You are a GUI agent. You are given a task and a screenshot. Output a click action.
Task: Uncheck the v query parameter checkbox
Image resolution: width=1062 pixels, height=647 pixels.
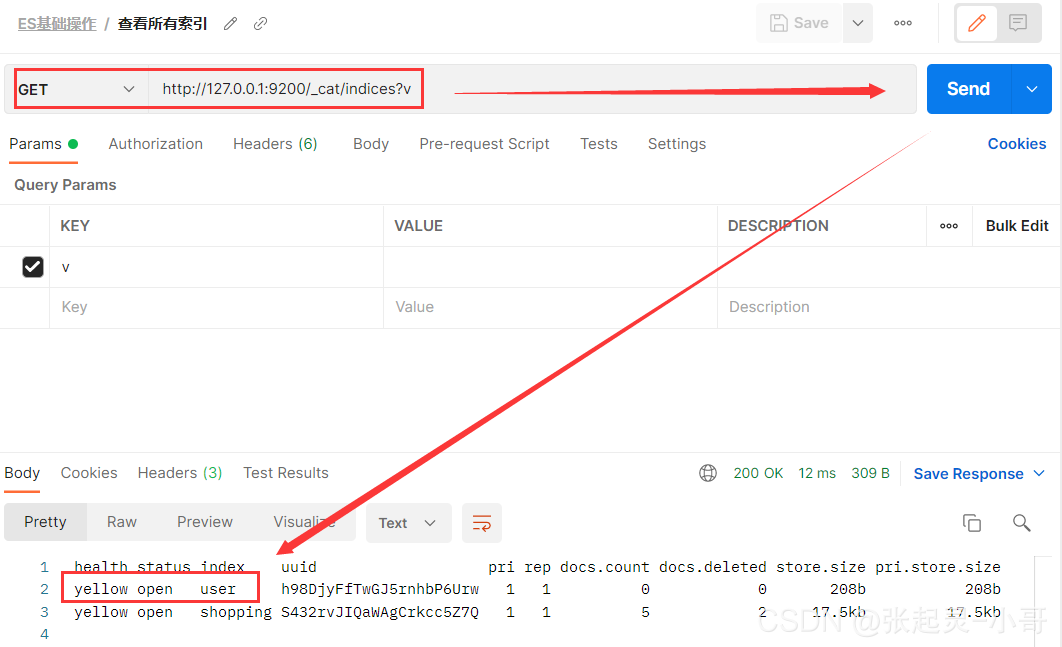[x=33, y=267]
